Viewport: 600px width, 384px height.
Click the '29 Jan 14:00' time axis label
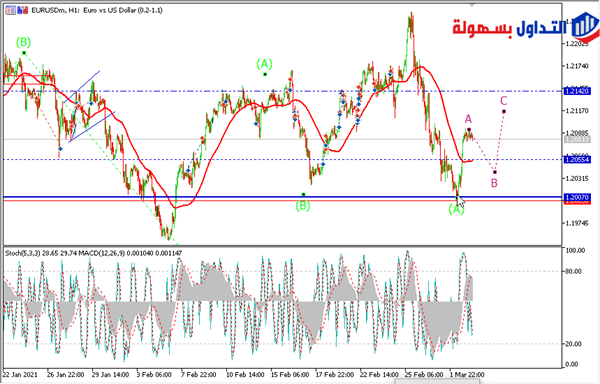pyautogui.click(x=111, y=374)
